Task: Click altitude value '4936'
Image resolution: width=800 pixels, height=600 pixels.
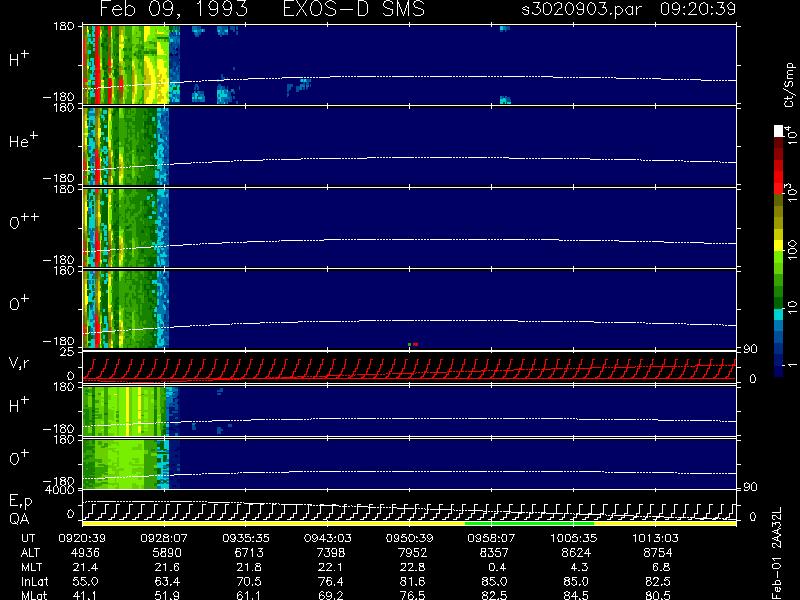Action: [x=85, y=553]
